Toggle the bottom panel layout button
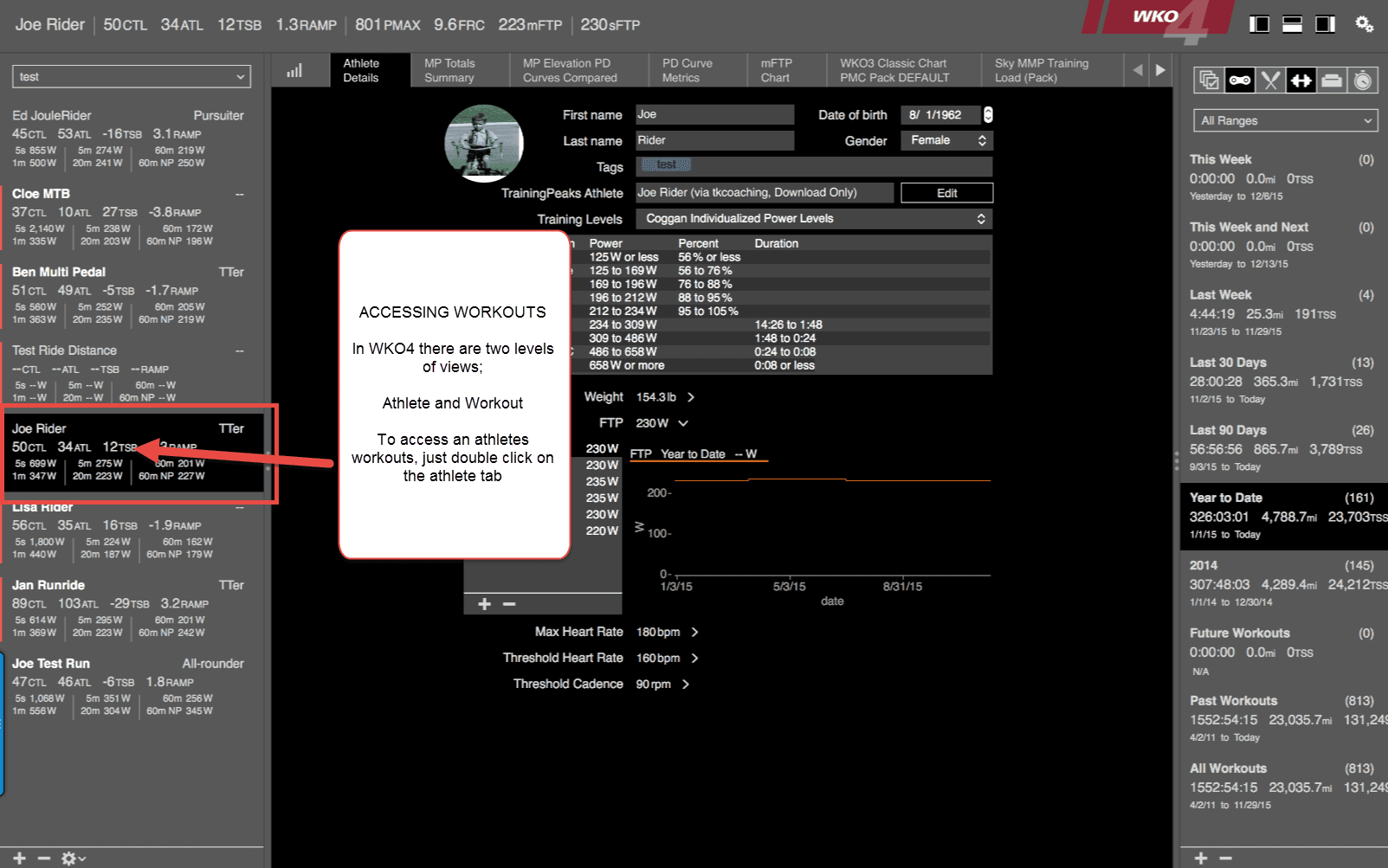 pyautogui.click(x=1292, y=24)
